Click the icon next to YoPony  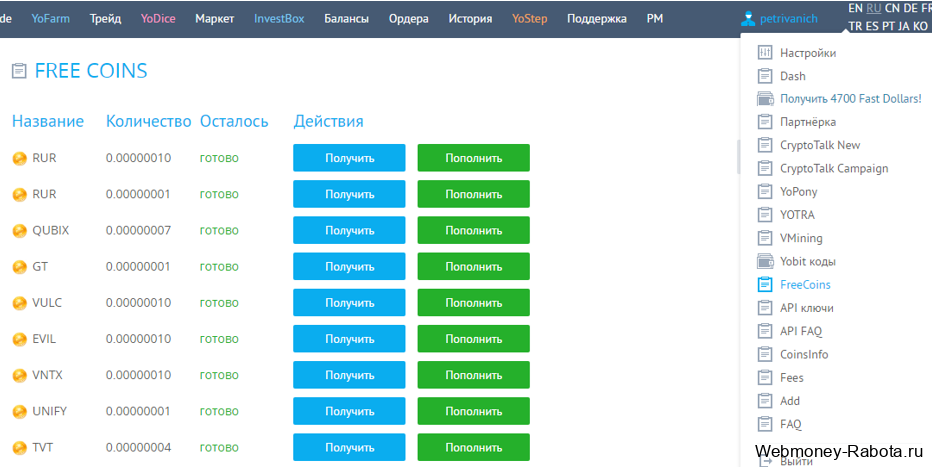[764, 191]
